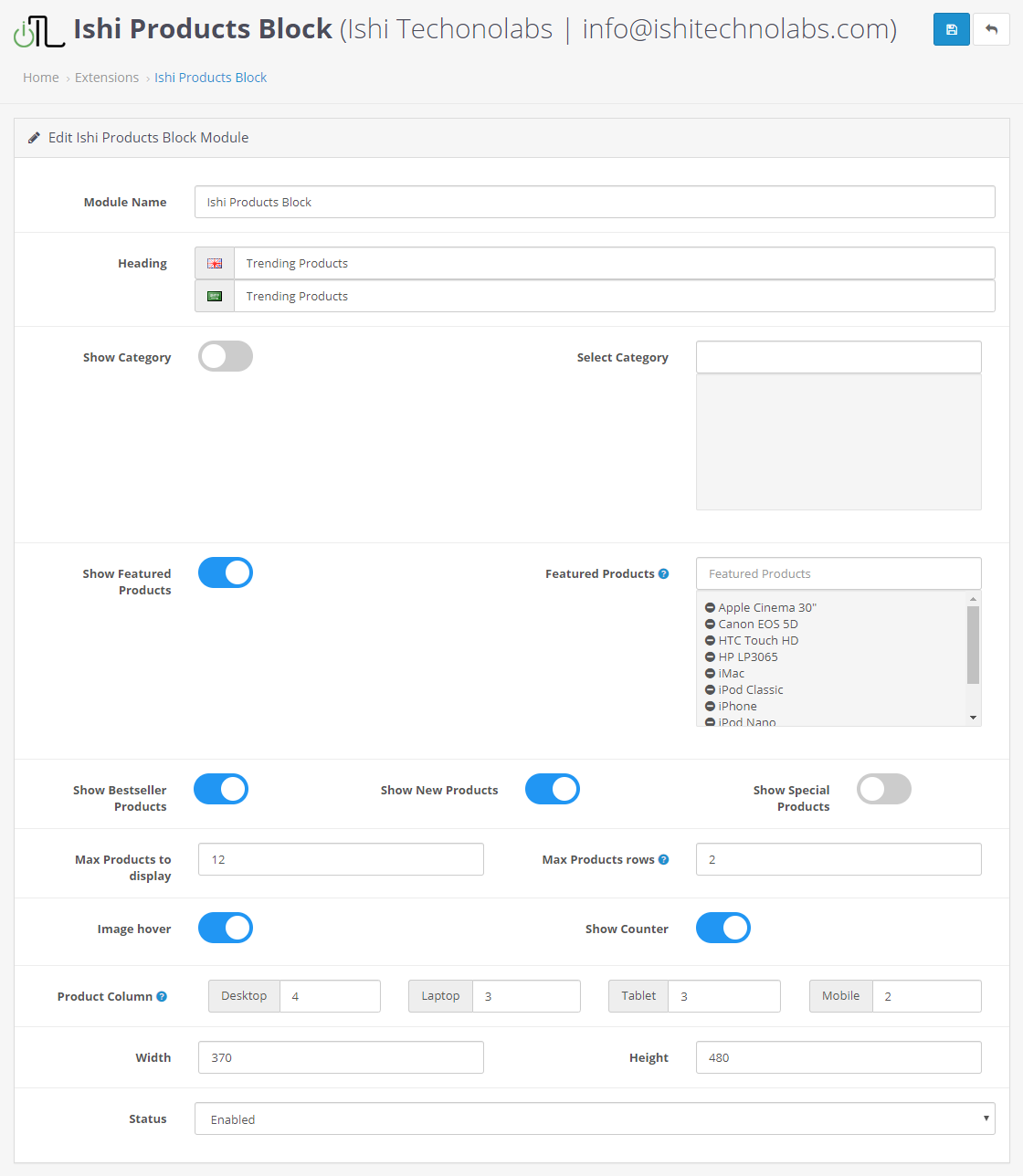Open Extensions breadcrumb link
1023x1176 pixels.
click(x=107, y=78)
